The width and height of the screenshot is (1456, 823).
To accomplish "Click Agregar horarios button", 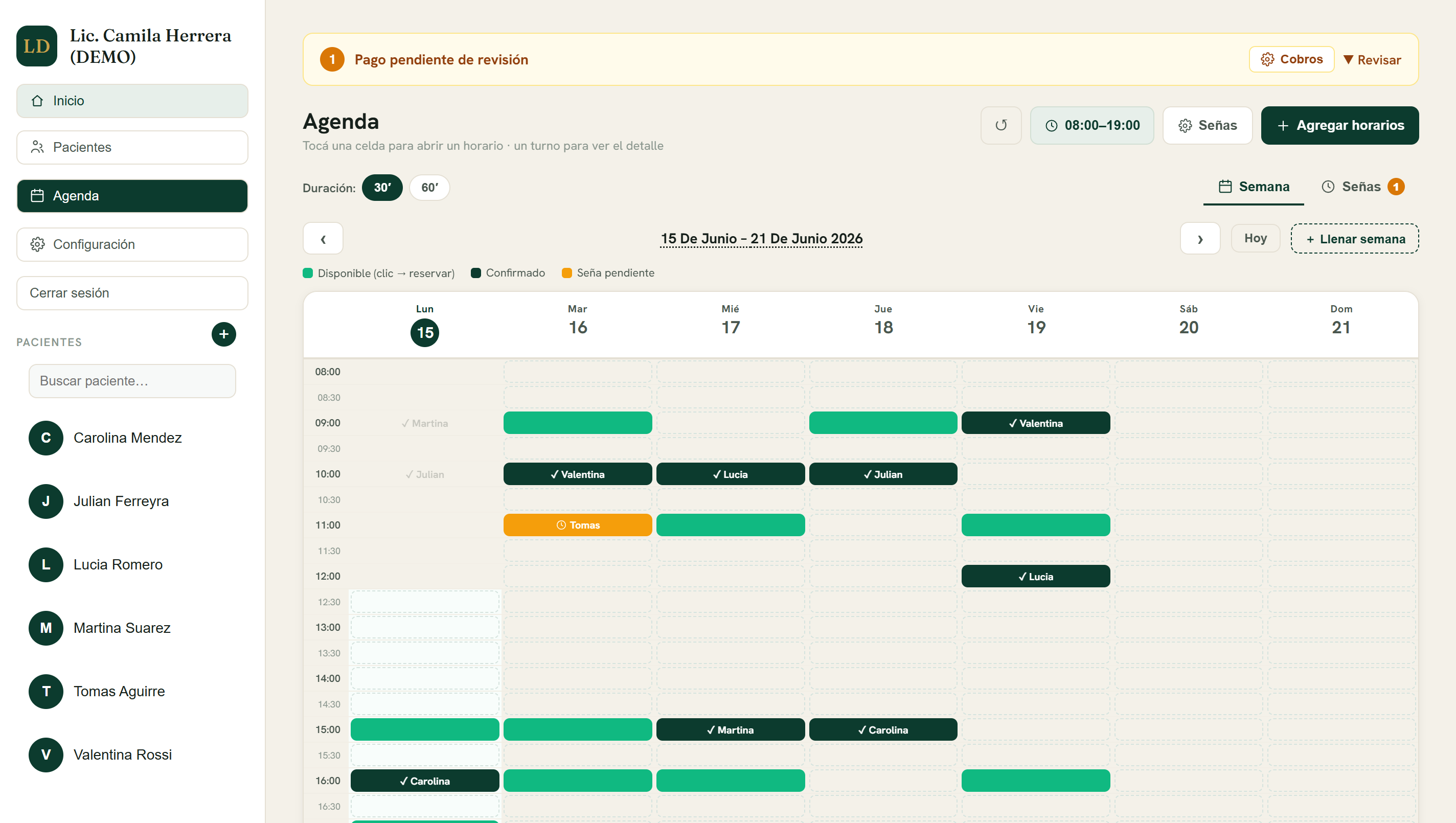I will point(1339,125).
